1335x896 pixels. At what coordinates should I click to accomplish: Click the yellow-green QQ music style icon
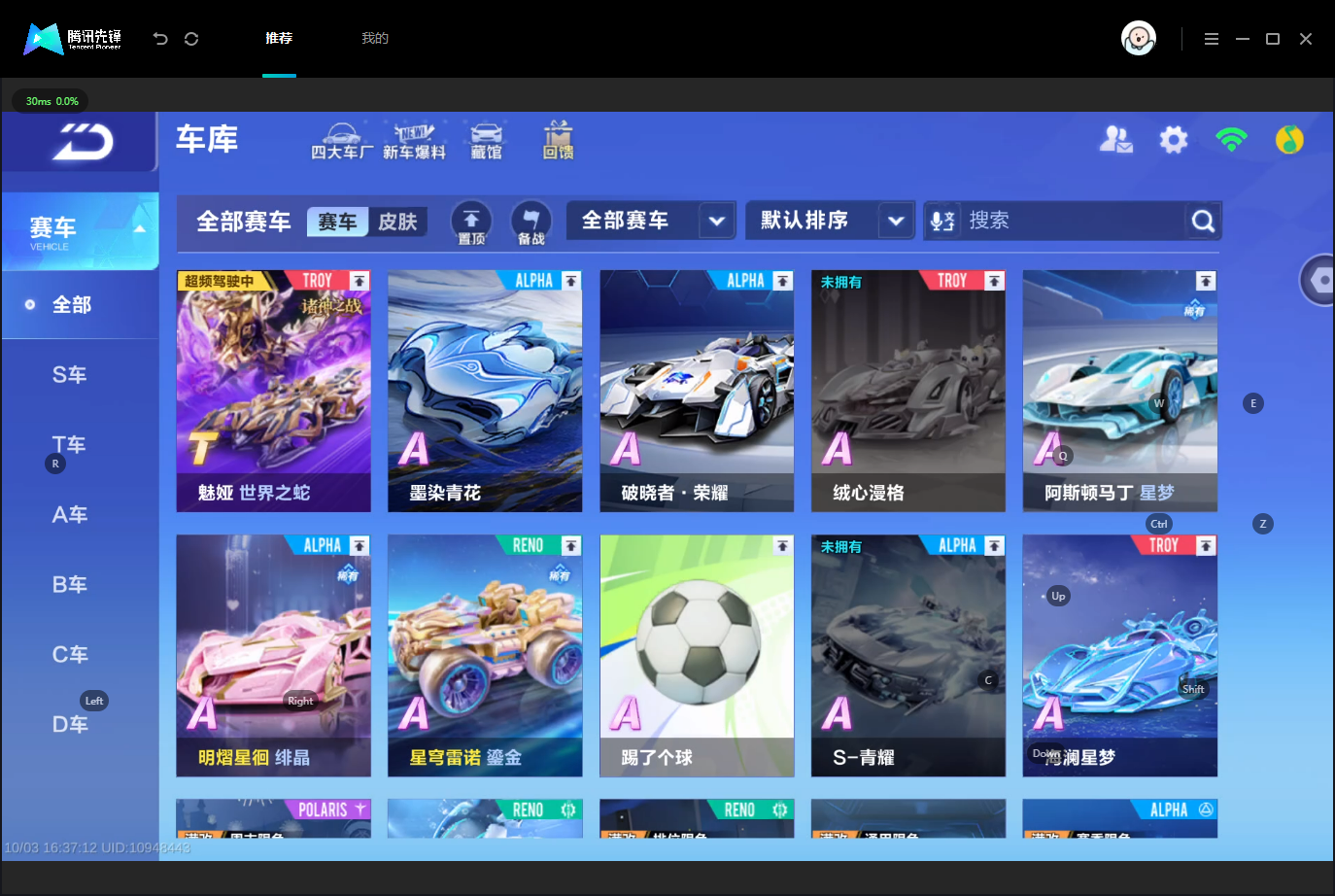coord(1289,140)
